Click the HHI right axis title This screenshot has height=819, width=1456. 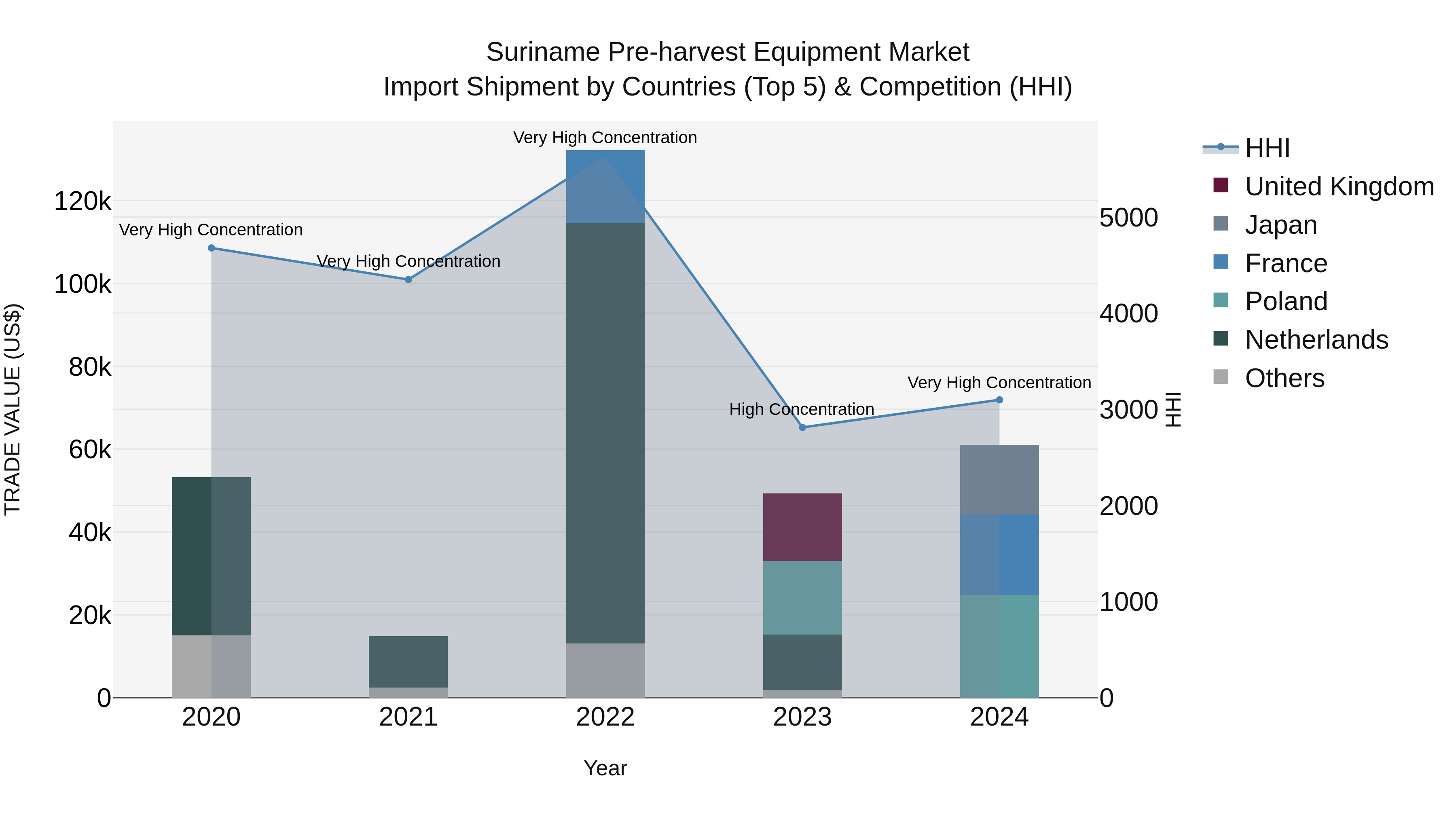1173,410
